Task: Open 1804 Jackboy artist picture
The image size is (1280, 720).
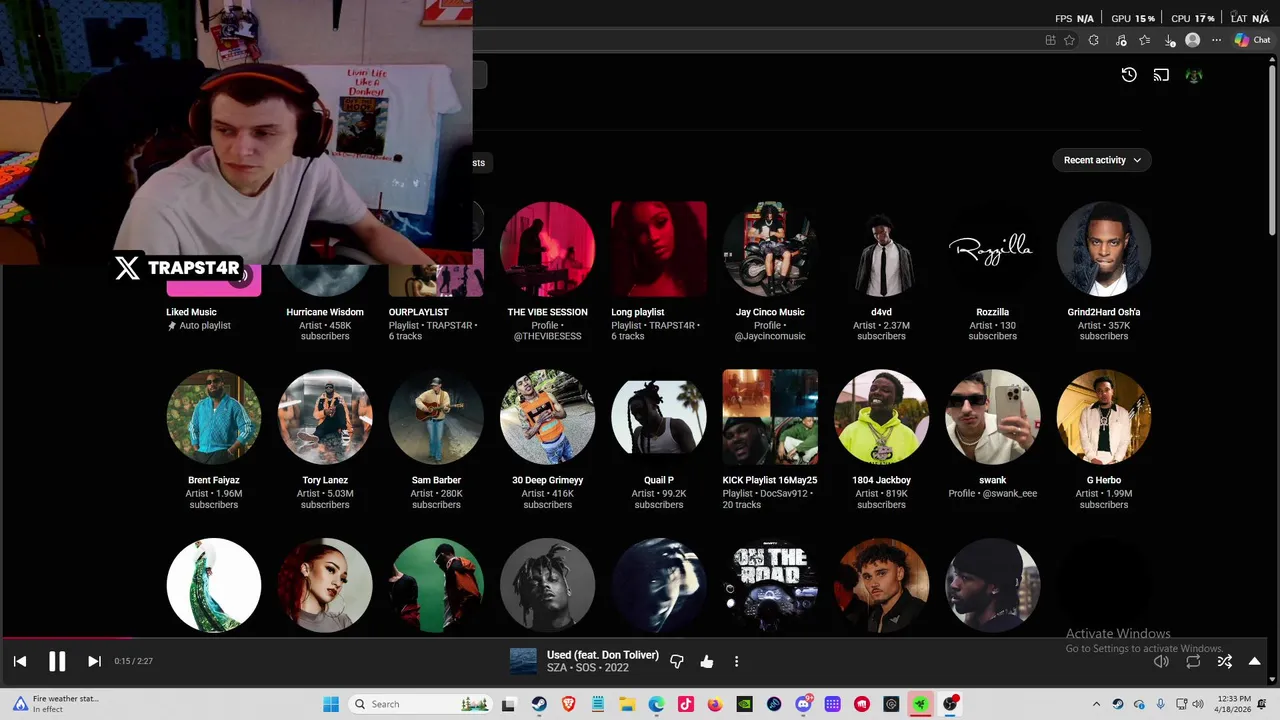Action: 881,417
